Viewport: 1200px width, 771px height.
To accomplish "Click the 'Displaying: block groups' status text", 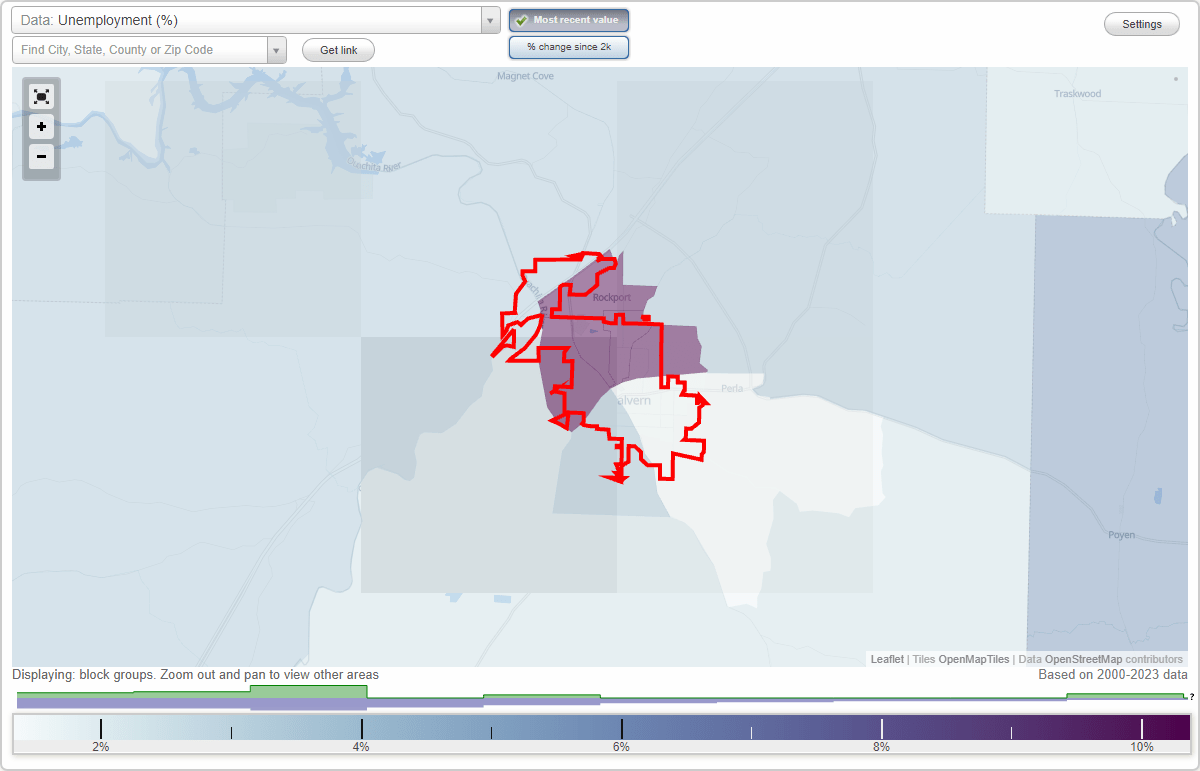I will click(195, 675).
